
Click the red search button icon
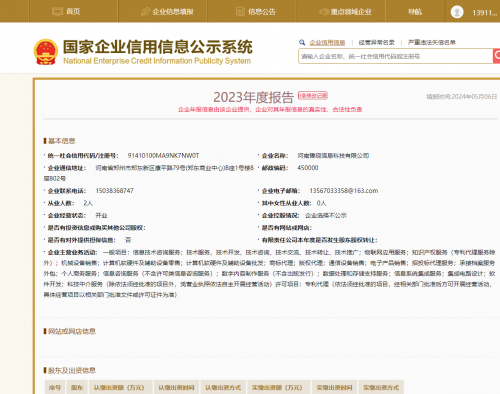coord(497,56)
